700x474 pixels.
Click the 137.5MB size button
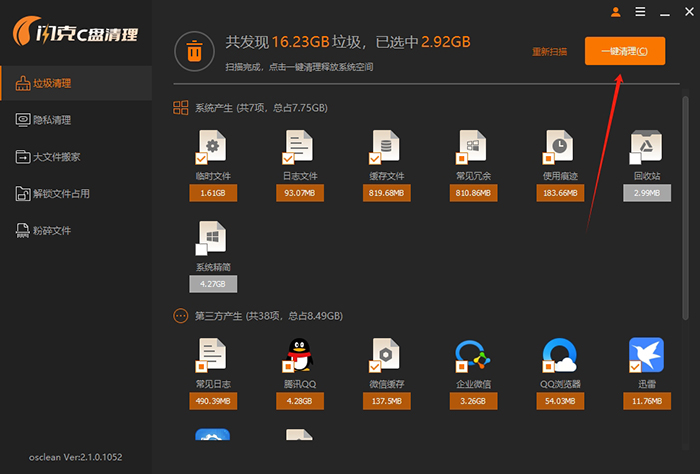pyautogui.click(x=386, y=401)
